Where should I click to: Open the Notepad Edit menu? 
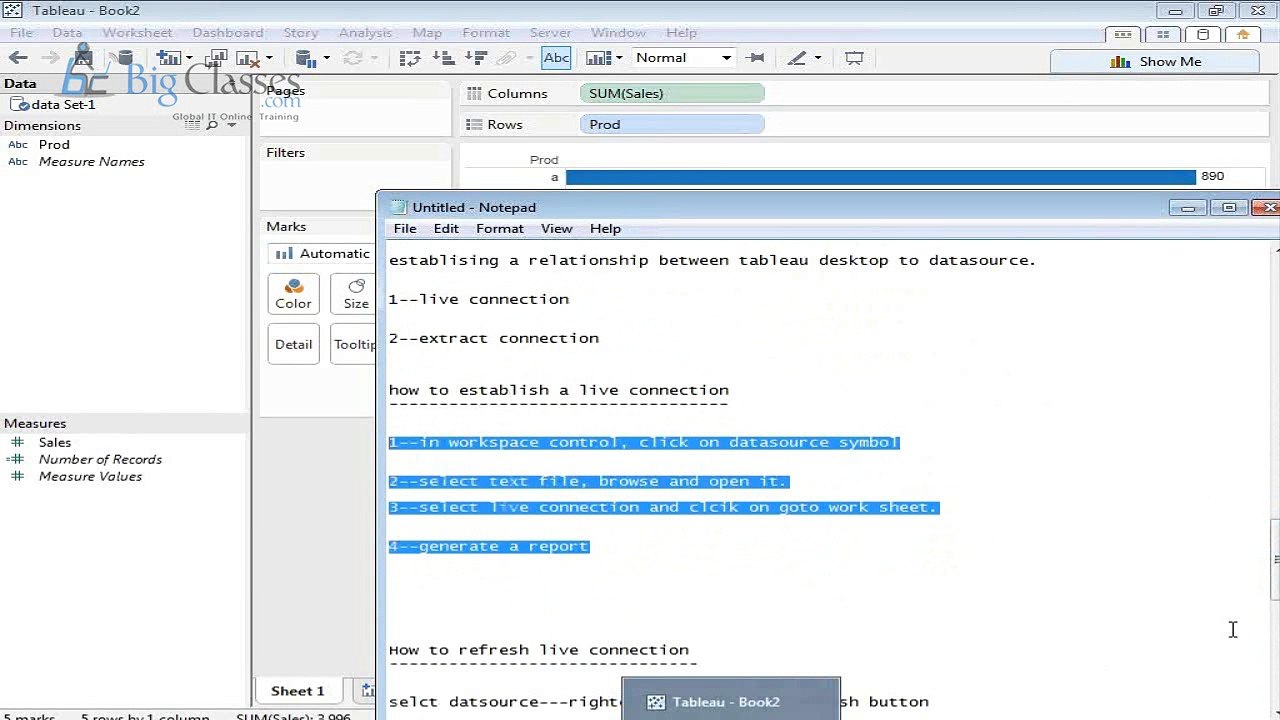coord(446,228)
